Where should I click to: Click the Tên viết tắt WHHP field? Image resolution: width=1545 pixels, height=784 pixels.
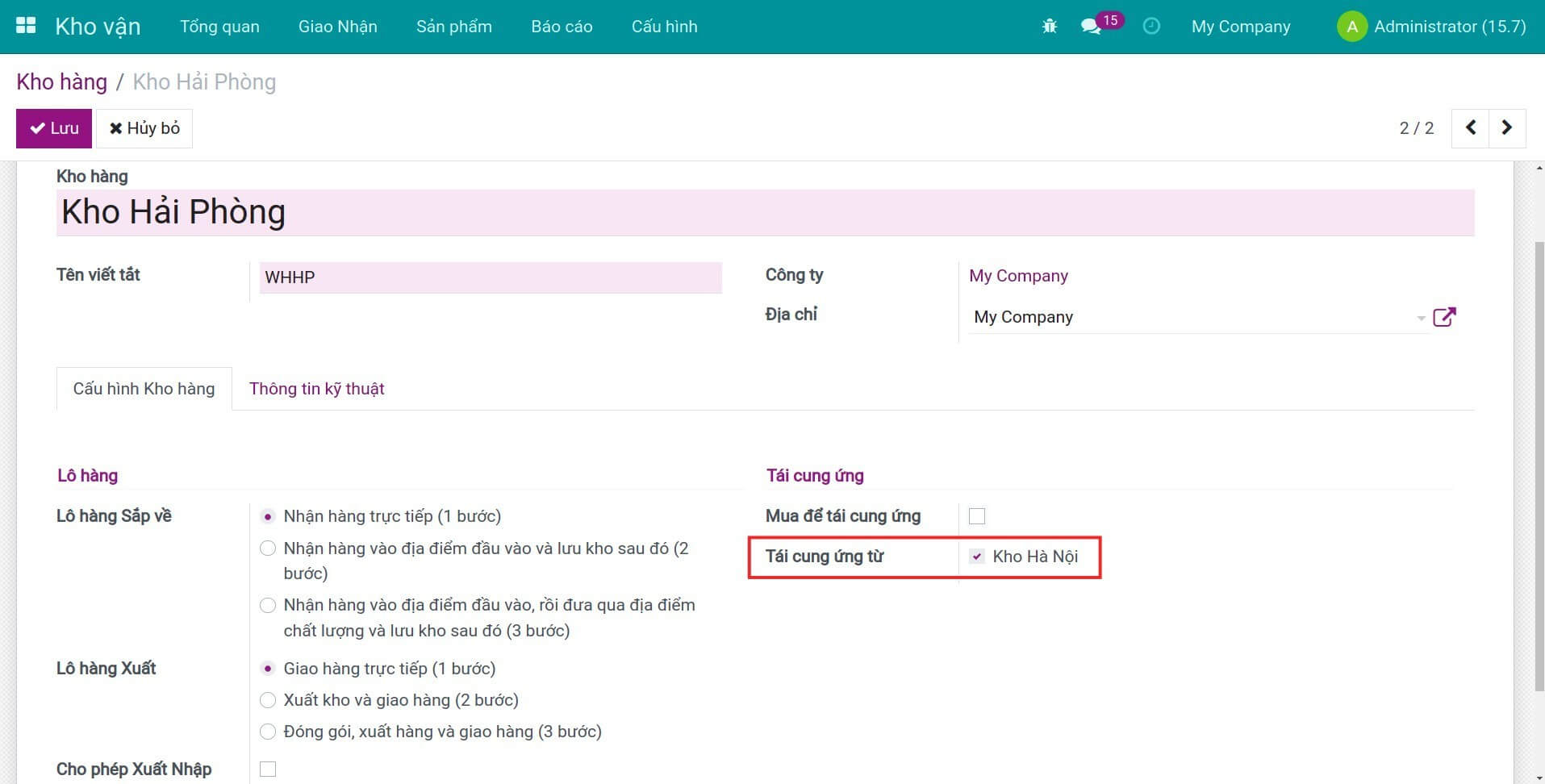pos(490,277)
